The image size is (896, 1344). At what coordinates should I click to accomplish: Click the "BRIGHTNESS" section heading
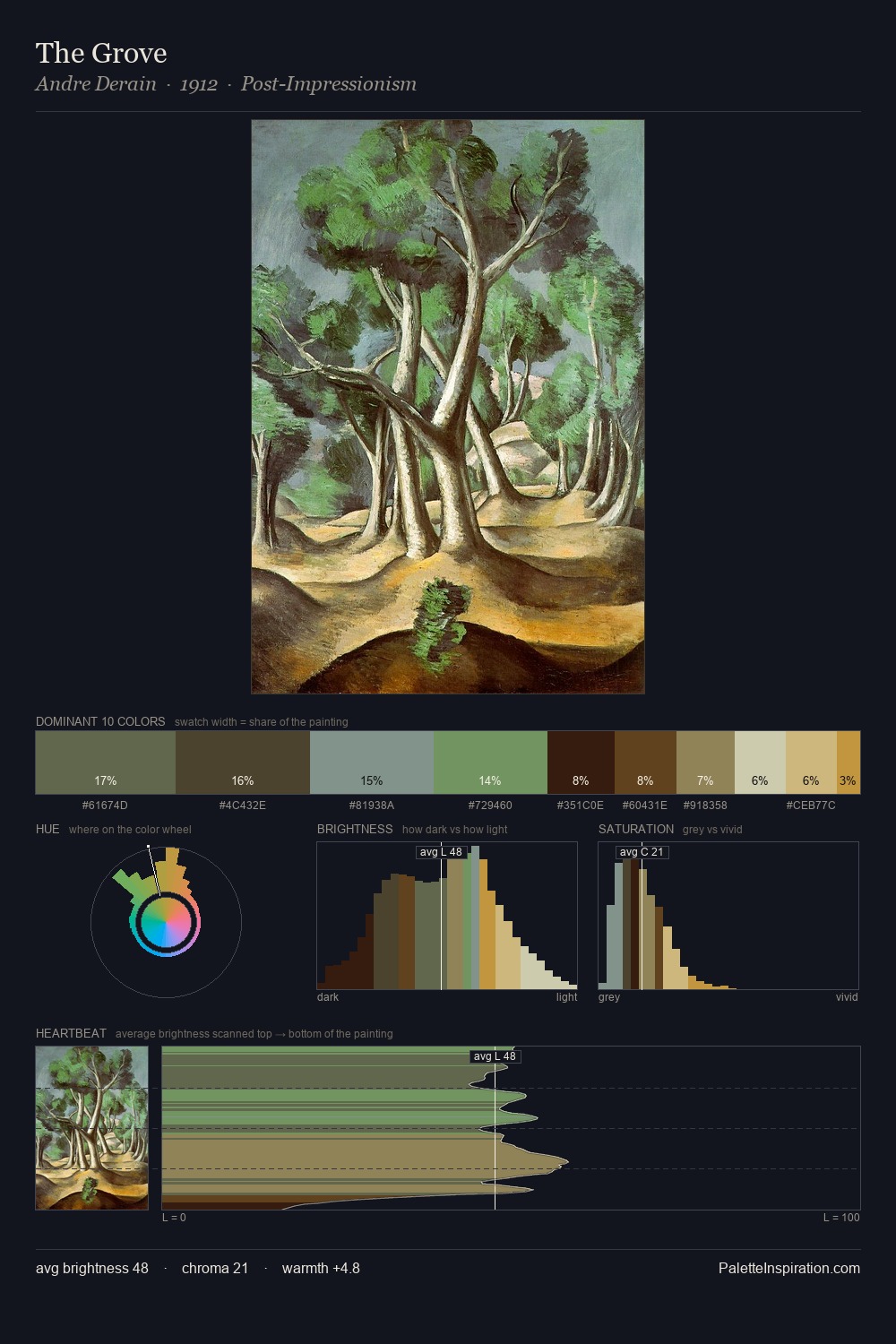coord(355,829)
